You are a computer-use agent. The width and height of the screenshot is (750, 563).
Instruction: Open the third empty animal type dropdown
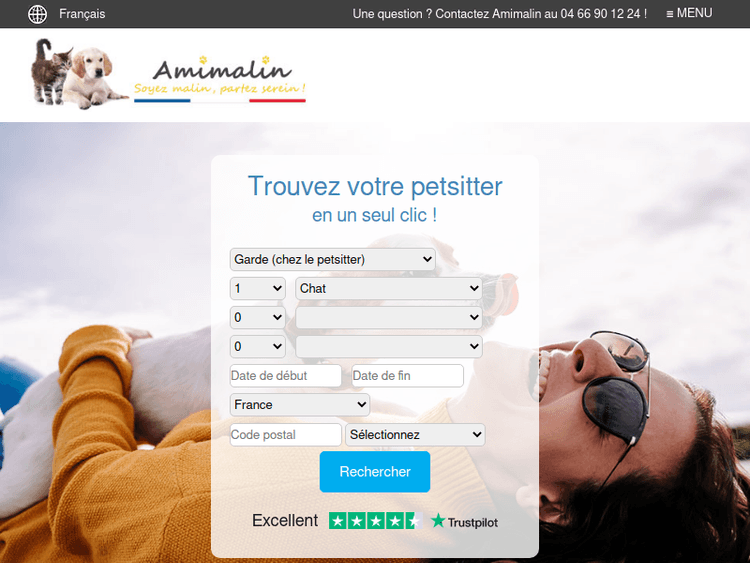[388, 346]
